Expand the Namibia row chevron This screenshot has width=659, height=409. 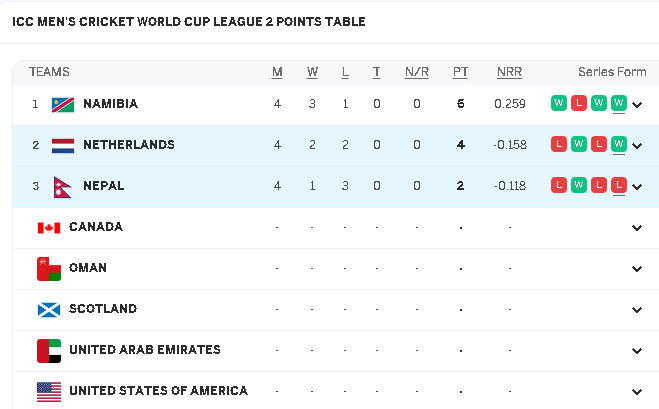coord(637,104)
